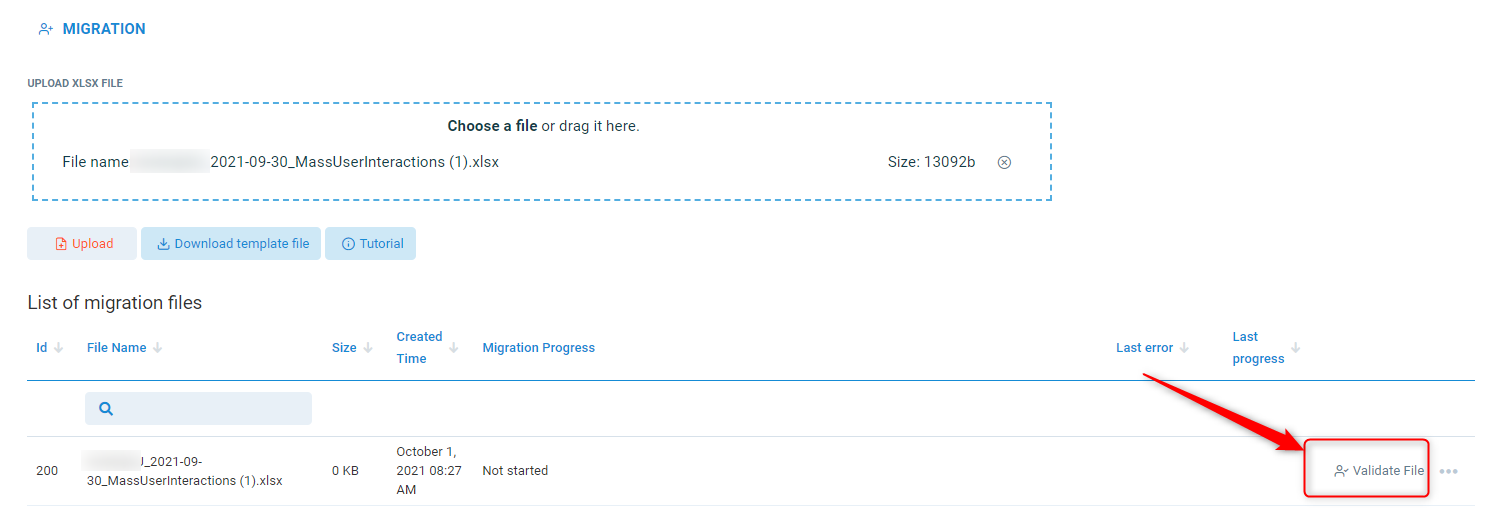
Task: Open the three-dot row options menu
Action: (1448, 471)
